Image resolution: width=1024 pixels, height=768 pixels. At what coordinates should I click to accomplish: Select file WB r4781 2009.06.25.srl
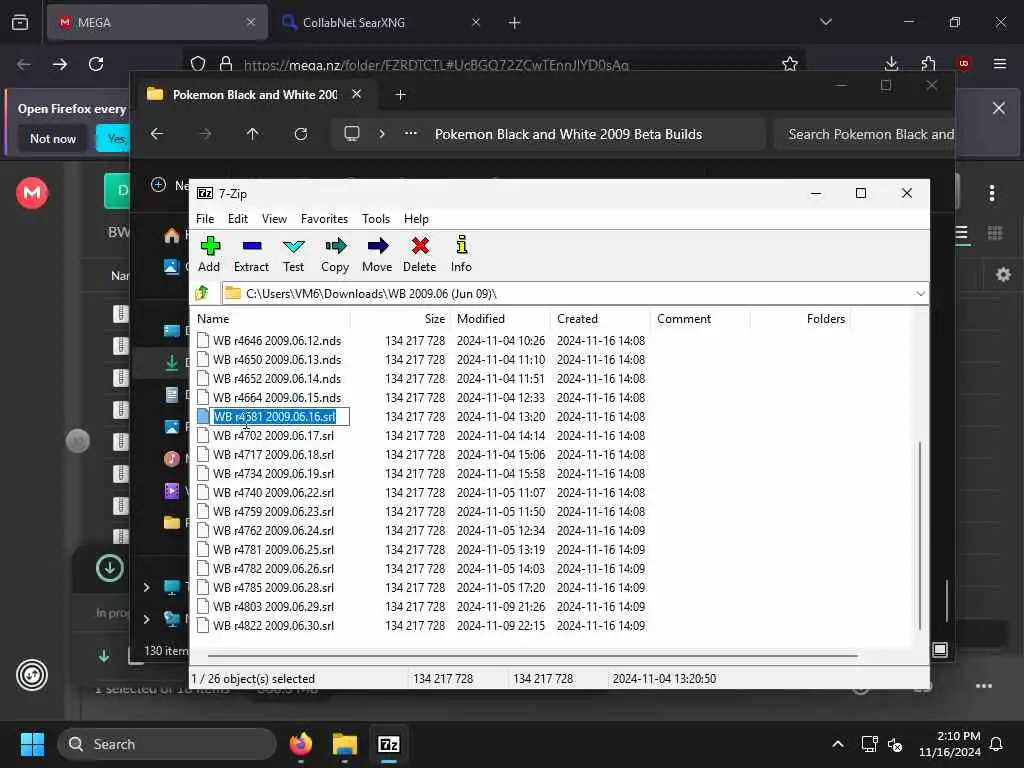click(x=273, y=549)
